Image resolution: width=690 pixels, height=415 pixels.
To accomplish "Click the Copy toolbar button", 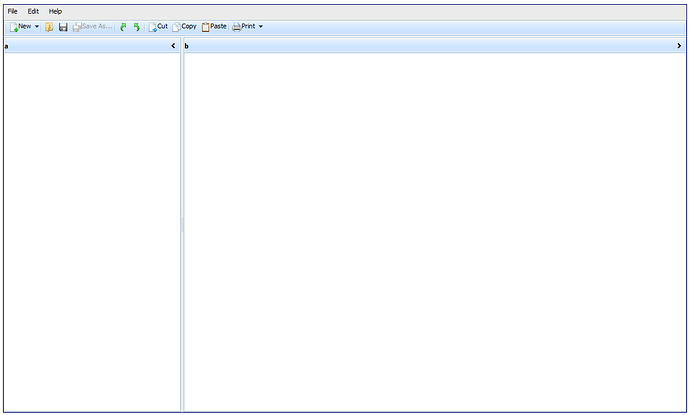I will pyautogui.click(x=184, y=27).
